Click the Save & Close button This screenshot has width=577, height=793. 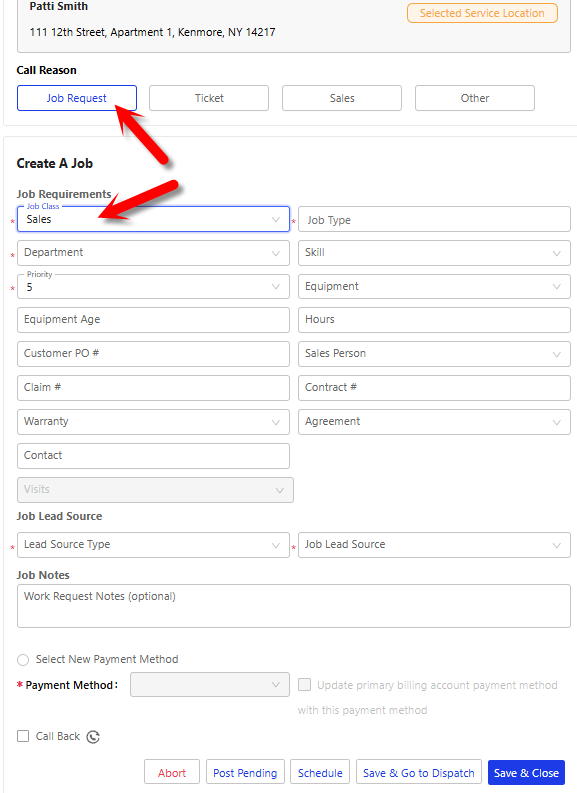click(526, 773)
